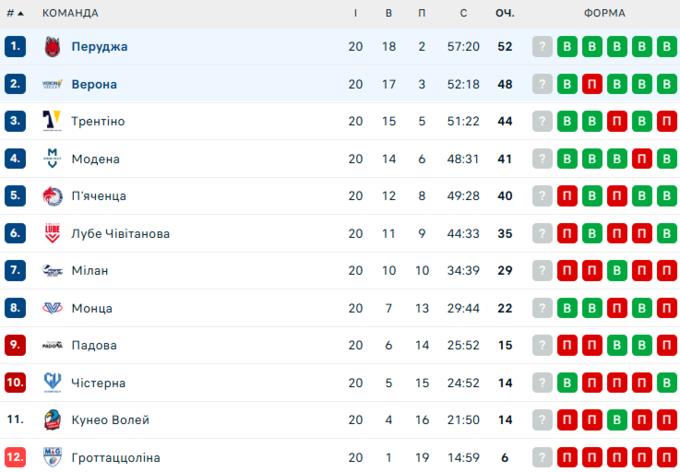Sort table by the # rank column

[x=14, y=13]
